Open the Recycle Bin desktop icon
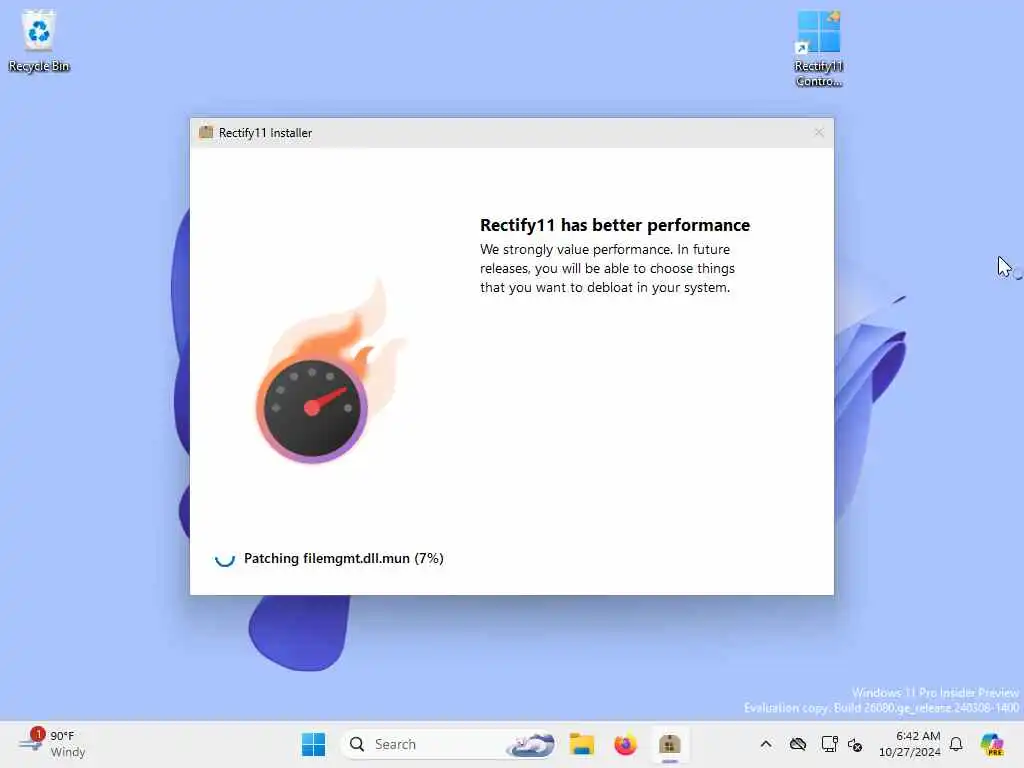1024x768 pixels. [x=39, y=41]
